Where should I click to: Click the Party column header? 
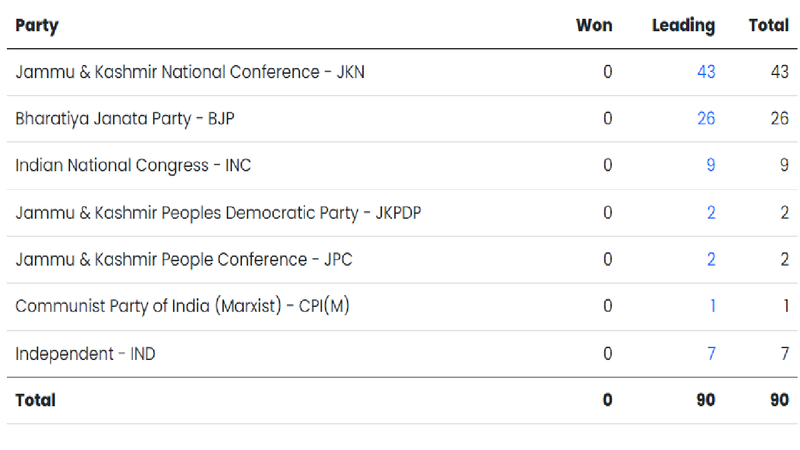(x=37, y=25)
